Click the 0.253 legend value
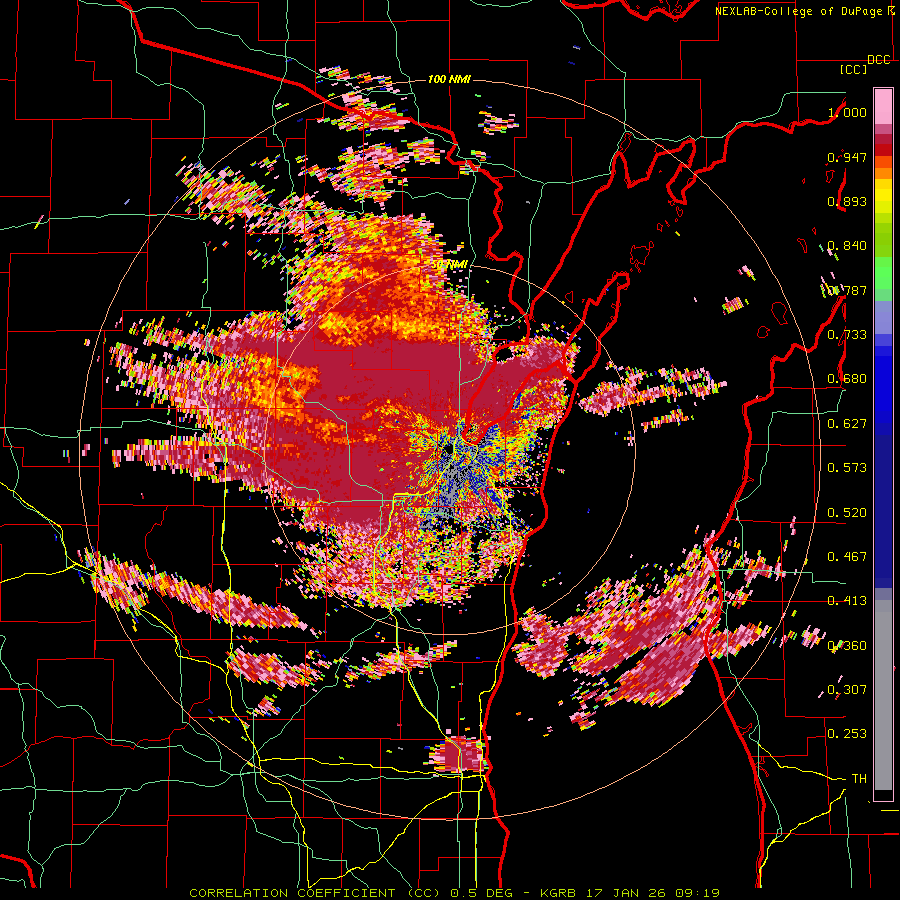This screenshot has width=900, height=900. [847, 734]
